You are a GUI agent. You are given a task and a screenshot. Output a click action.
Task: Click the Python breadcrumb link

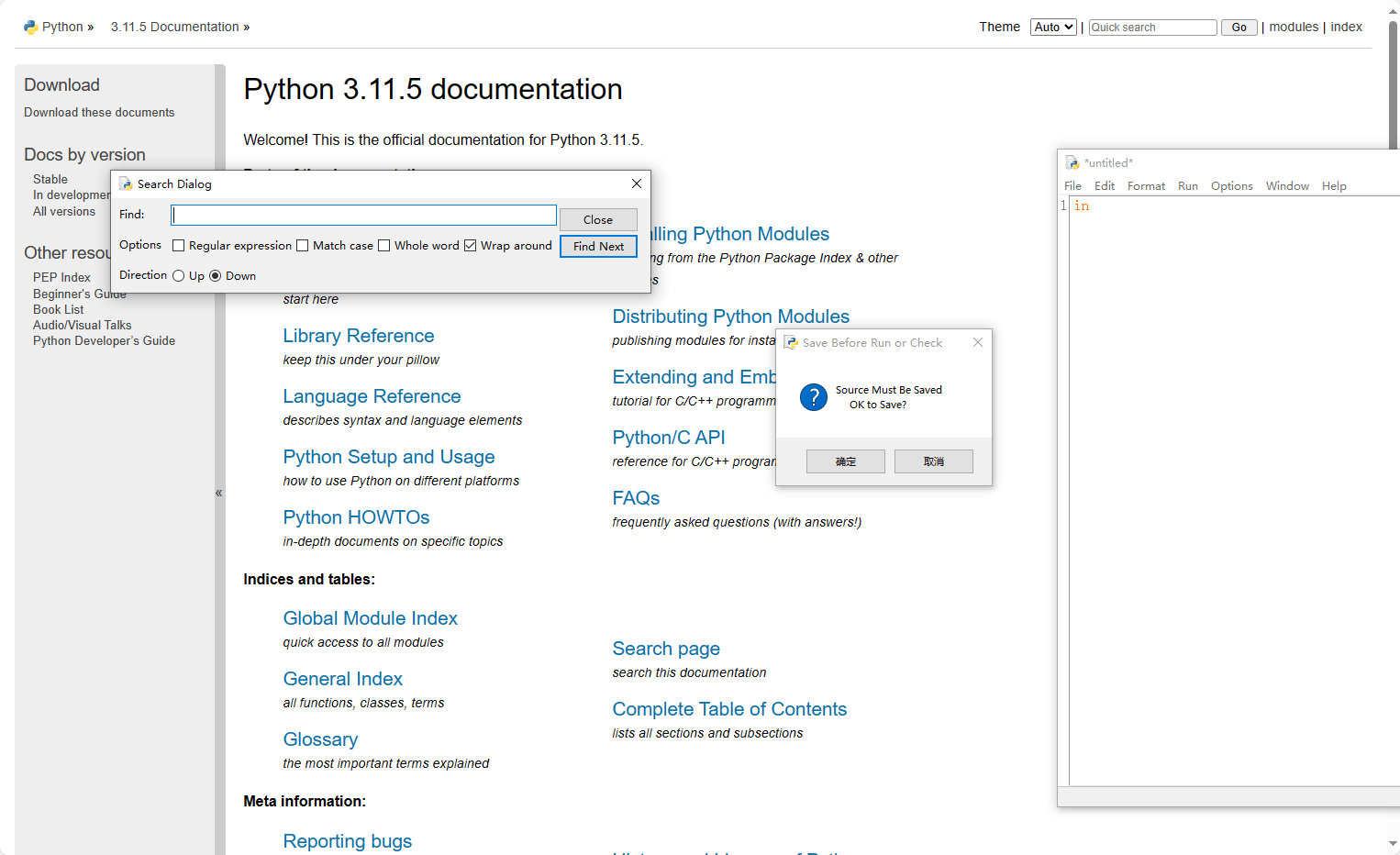coord(62,27)
